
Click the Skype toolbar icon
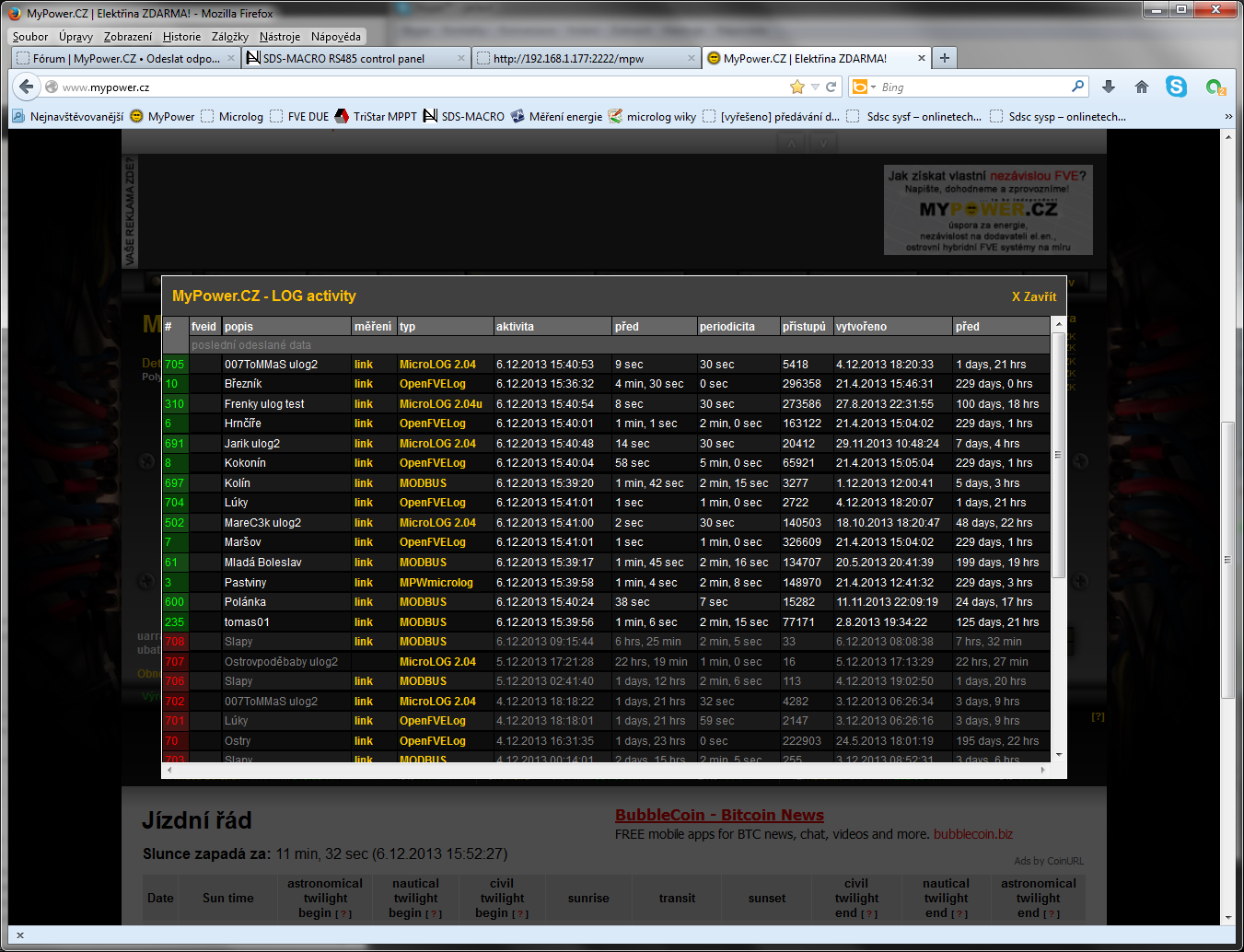[1176, 87]
